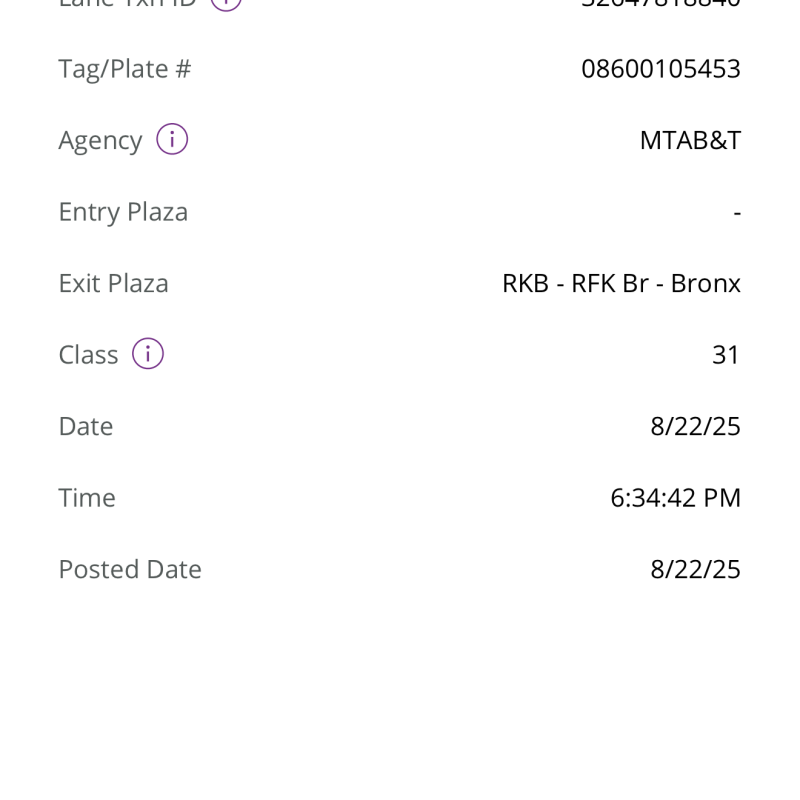Image resolution: width=800 pixels, height=800 pixels.
Task: Select the 6:34:42 PM time value
Action: (675, 498)
